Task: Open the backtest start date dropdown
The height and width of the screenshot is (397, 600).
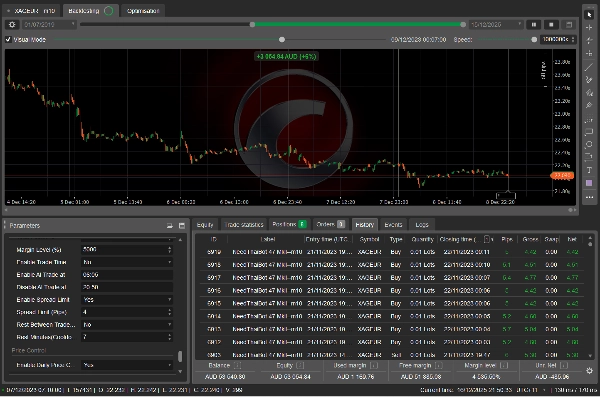Action: pyautogui.click(x=49, y=25)
